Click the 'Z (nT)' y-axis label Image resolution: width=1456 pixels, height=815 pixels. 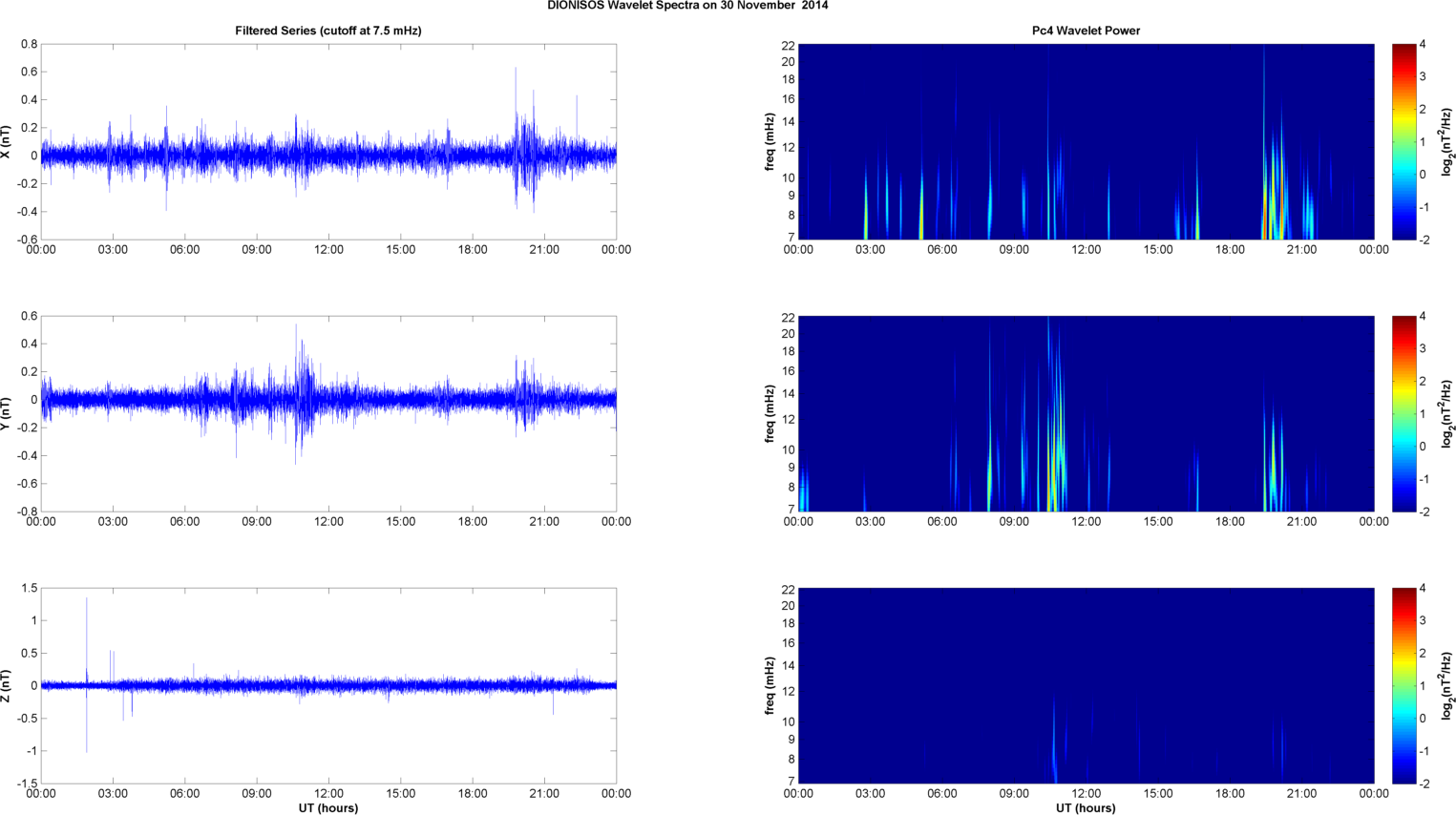pos(7,685)
